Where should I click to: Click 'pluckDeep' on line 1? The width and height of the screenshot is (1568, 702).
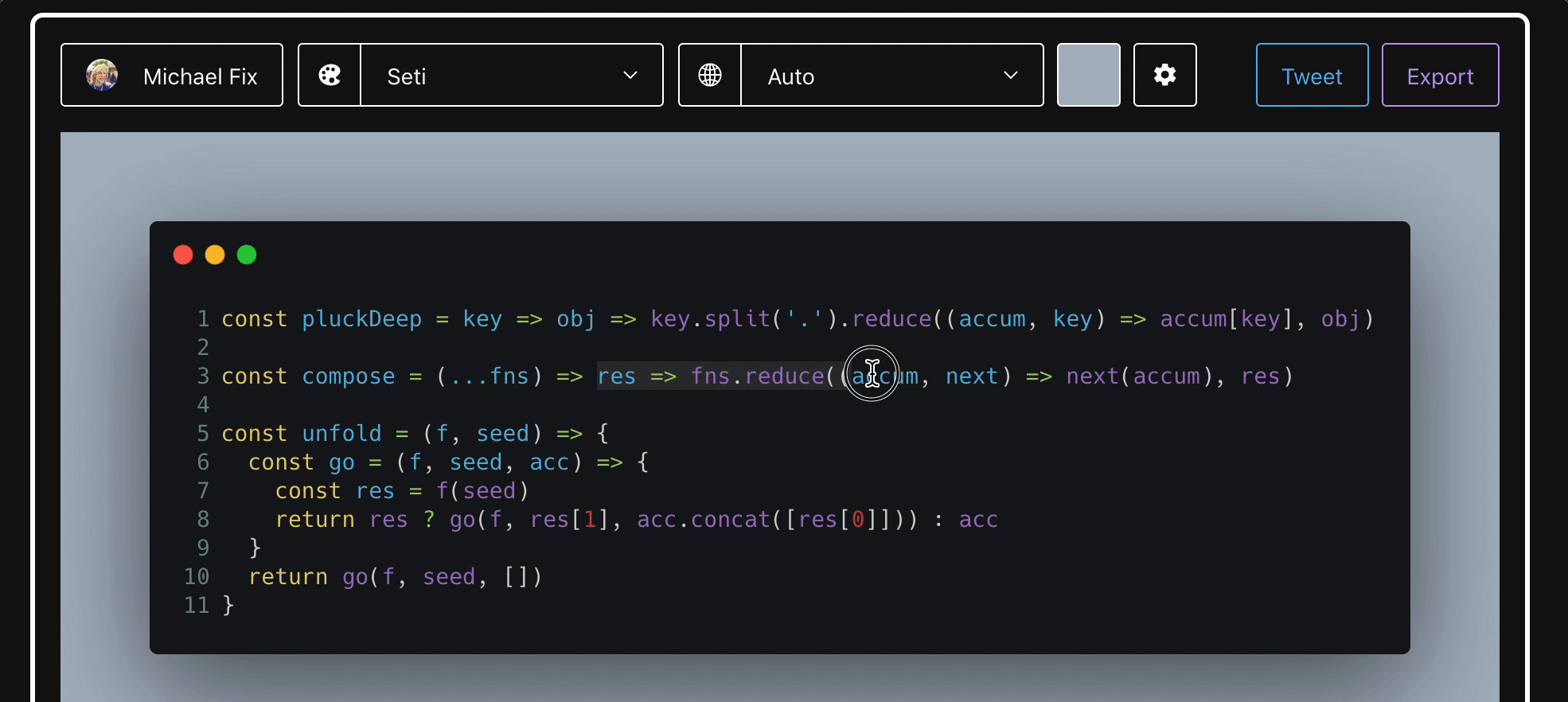[362, 319]
